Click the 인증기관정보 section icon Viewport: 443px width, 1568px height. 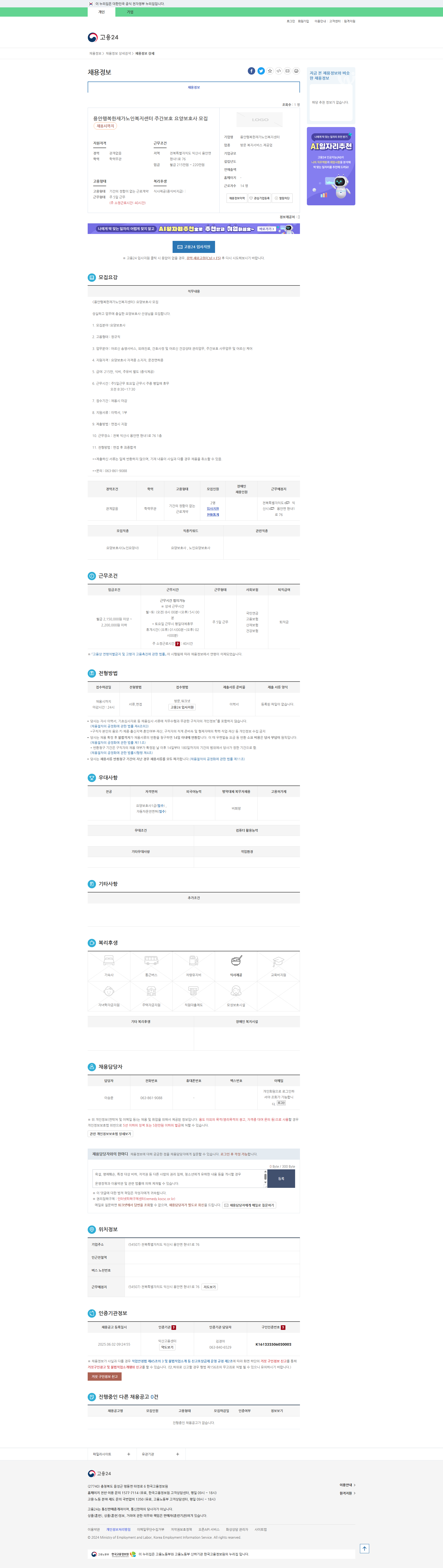click(x=92, y=1313)
